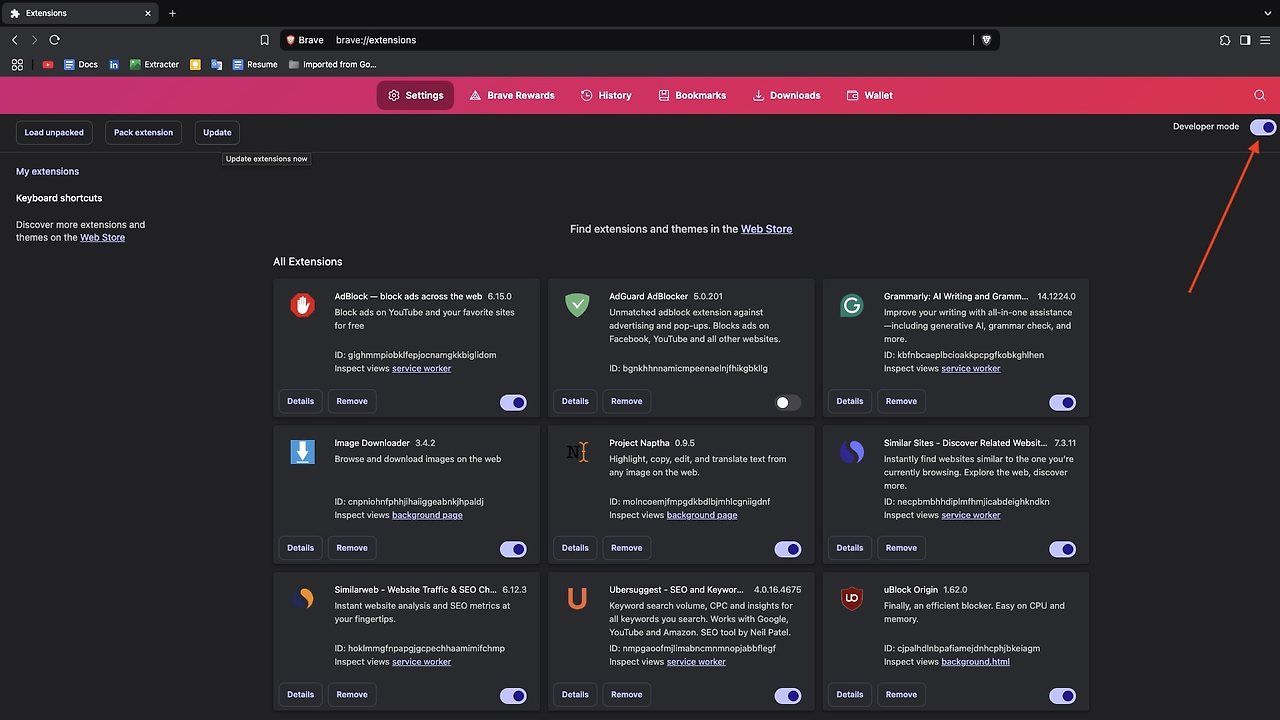The width and height of the screenshot is (1280, 720).
Task: Disable the Image Downloader toggle
Action: 513,549
